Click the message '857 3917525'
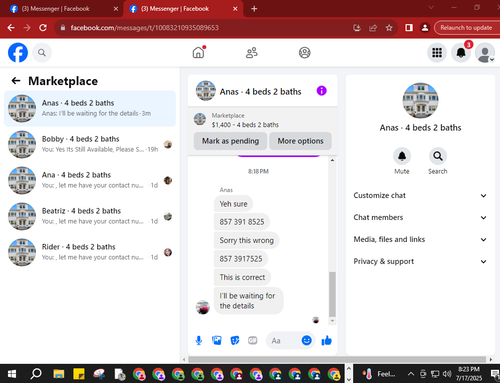Viewport: 500px width, 383px height. tap(241, 259)
